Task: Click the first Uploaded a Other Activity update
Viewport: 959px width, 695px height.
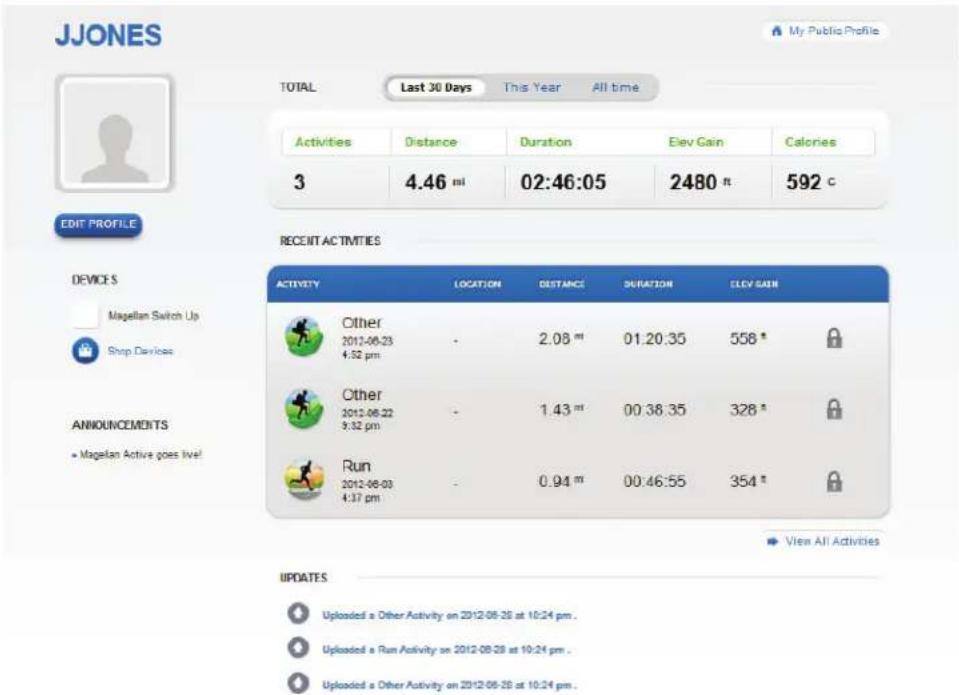Action: point(449,615)
